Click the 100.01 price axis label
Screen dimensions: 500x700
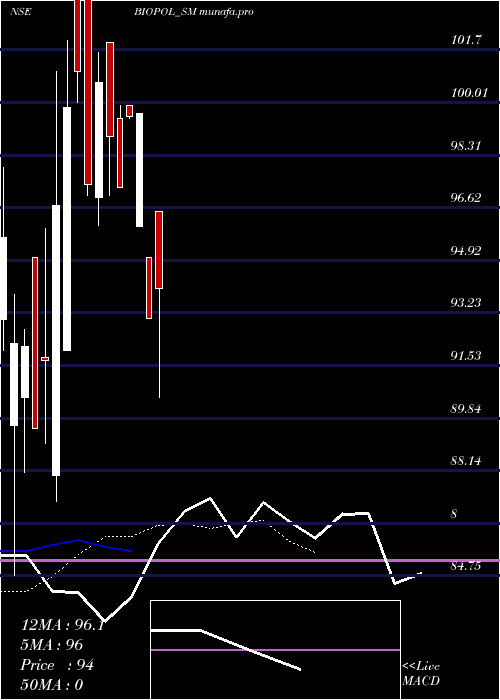pos(468,93)
